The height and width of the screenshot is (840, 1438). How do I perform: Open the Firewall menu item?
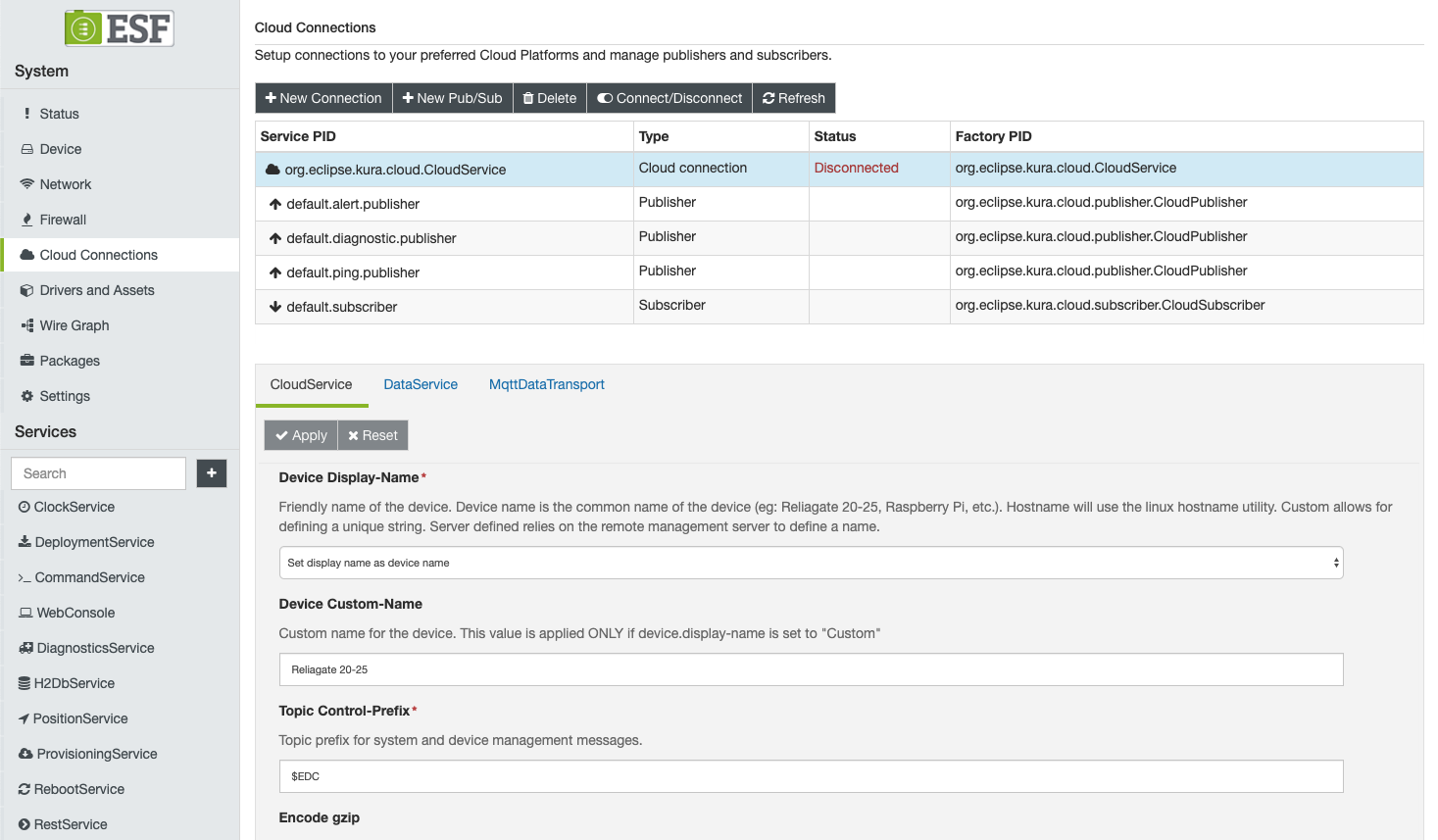tap(120, 220)
